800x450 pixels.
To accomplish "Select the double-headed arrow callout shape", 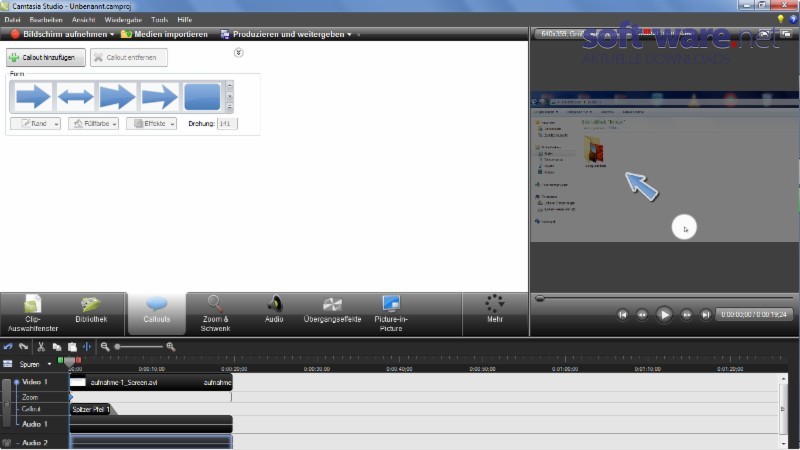I will 75,96.
